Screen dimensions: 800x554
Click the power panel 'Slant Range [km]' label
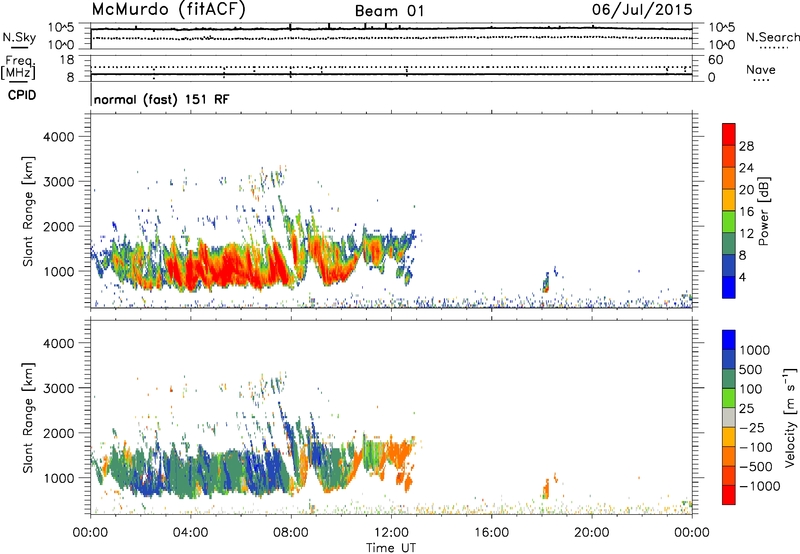click(x=28, y=211)
